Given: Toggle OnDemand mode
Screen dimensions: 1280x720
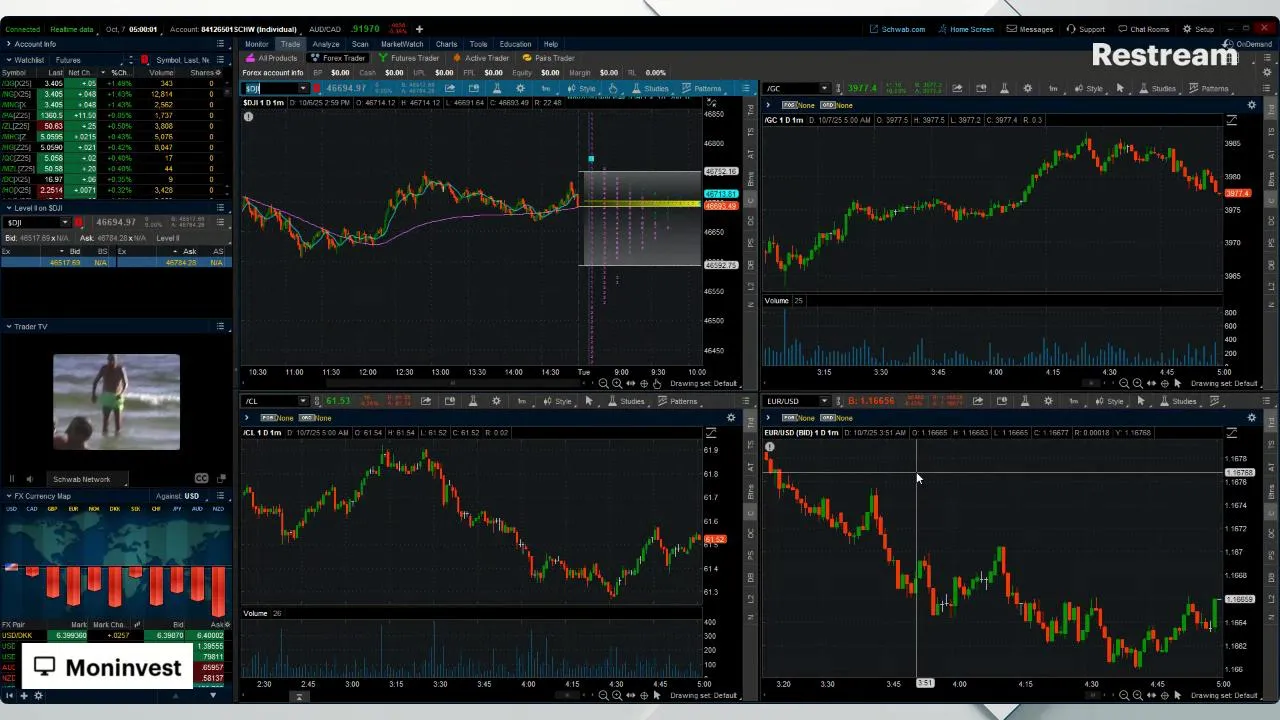Looking at the screenshot, I should click(1248, 44).
